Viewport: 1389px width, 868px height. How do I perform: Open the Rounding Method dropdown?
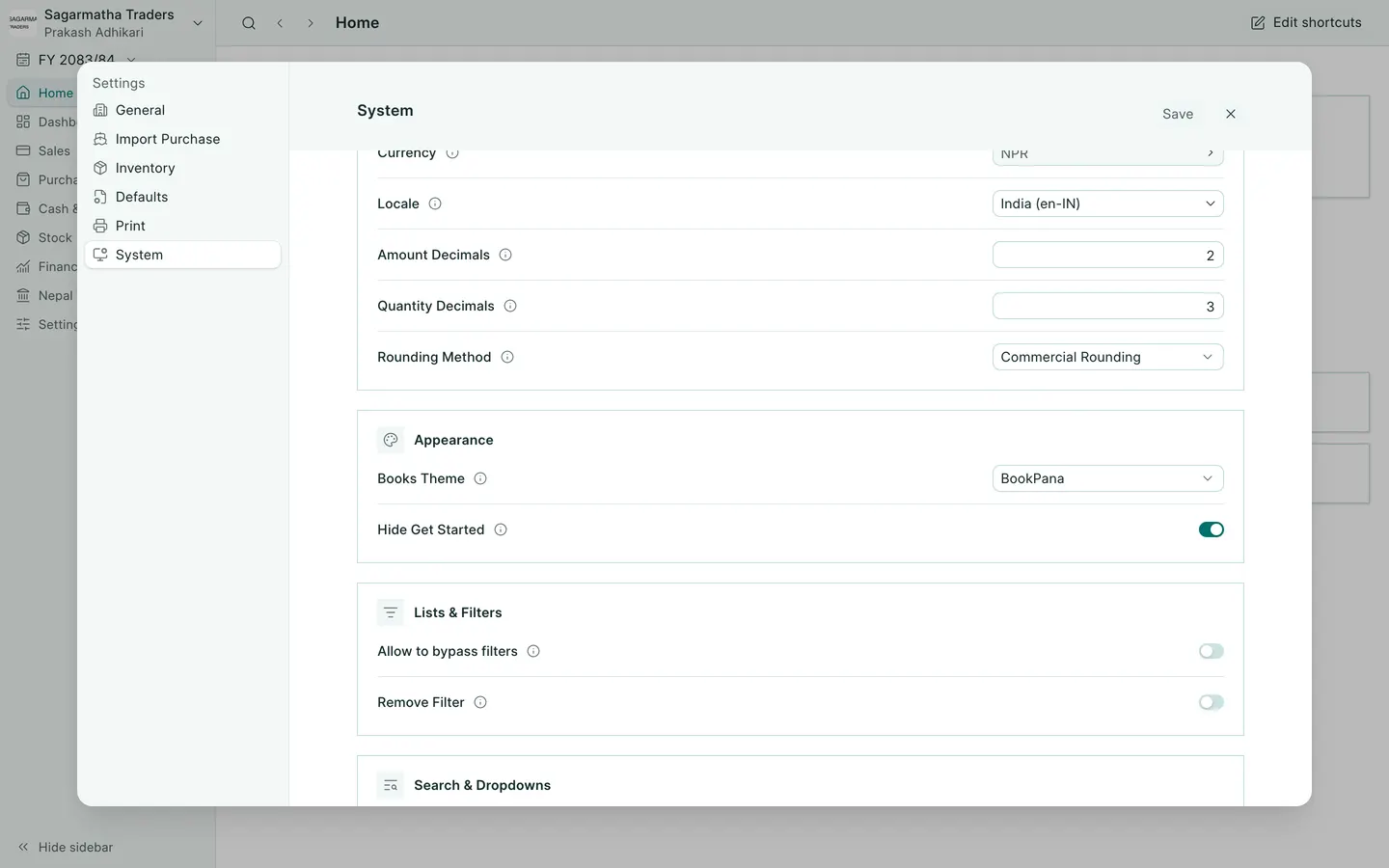pos(1108,357)
